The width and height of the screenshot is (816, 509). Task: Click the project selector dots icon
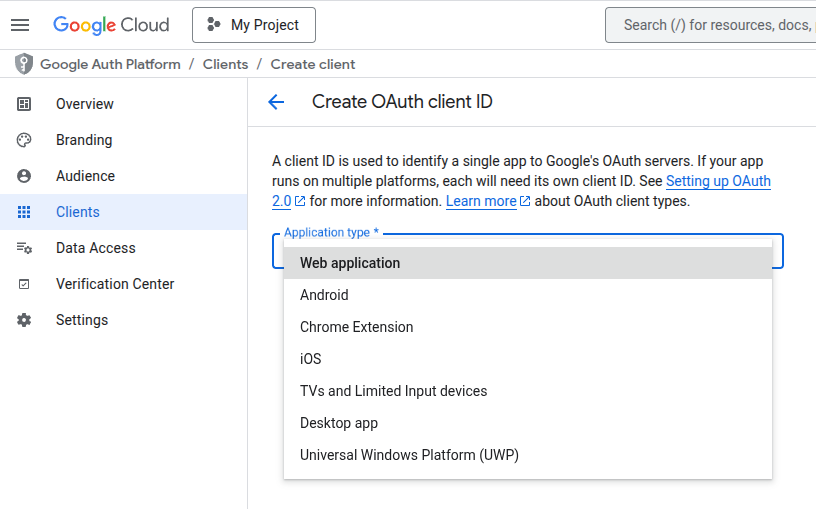coord(213,24)
